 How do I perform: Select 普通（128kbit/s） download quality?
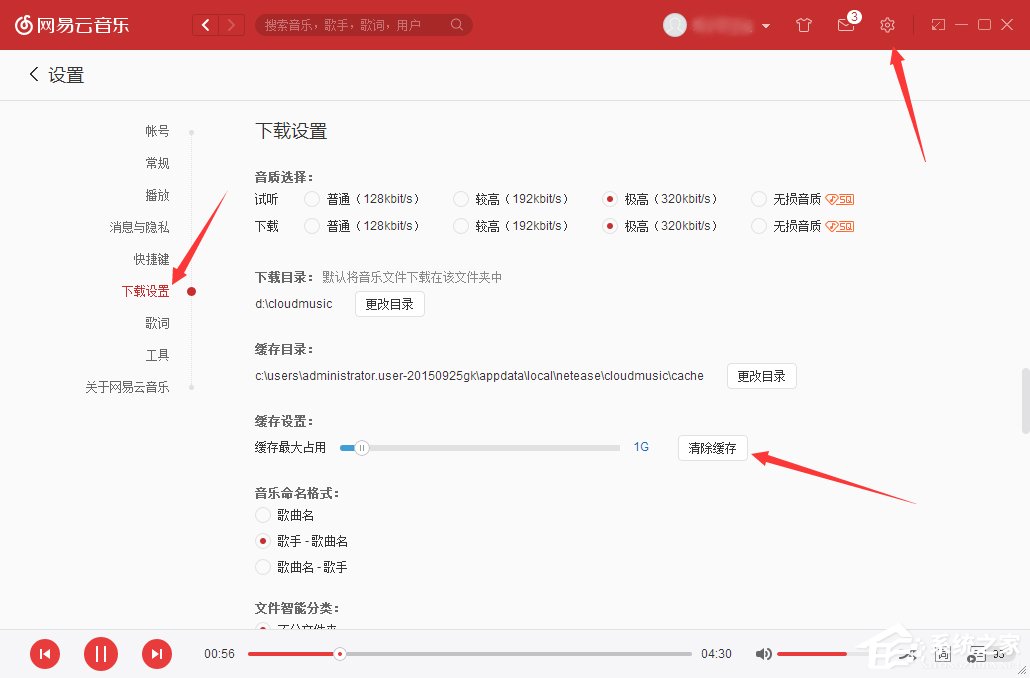coord(310,225)
